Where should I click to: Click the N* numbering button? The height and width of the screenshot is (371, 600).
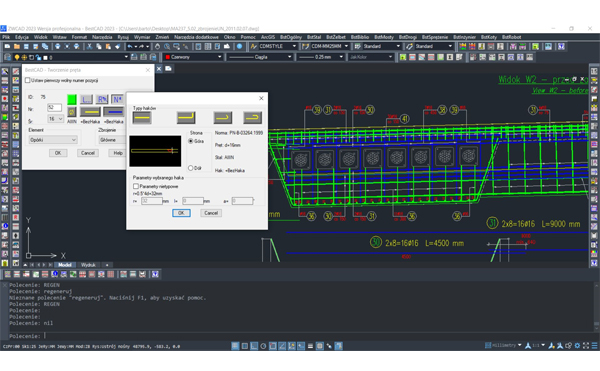[117, 99]
